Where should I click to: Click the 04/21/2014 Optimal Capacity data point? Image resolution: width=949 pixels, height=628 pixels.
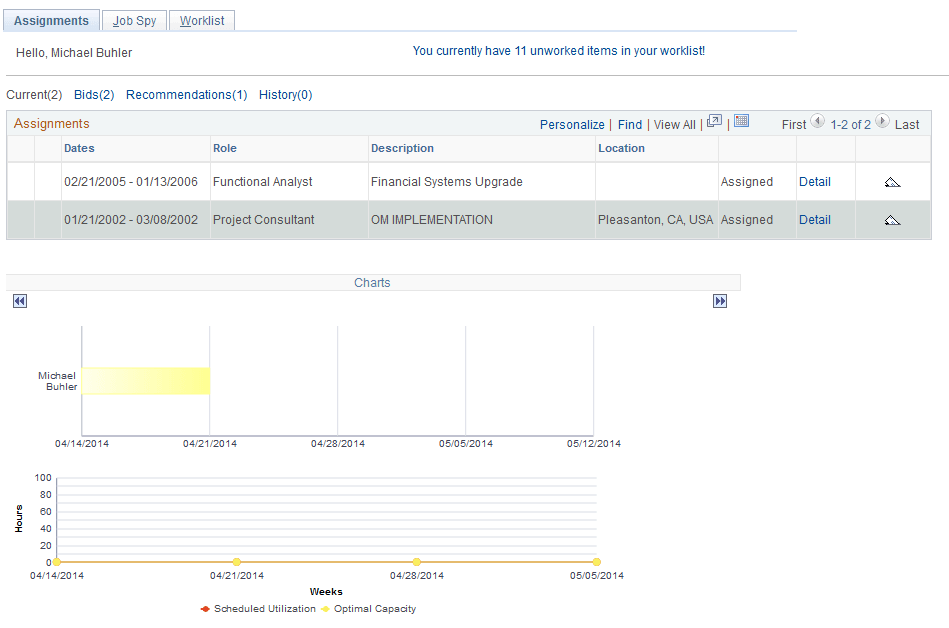237,562
